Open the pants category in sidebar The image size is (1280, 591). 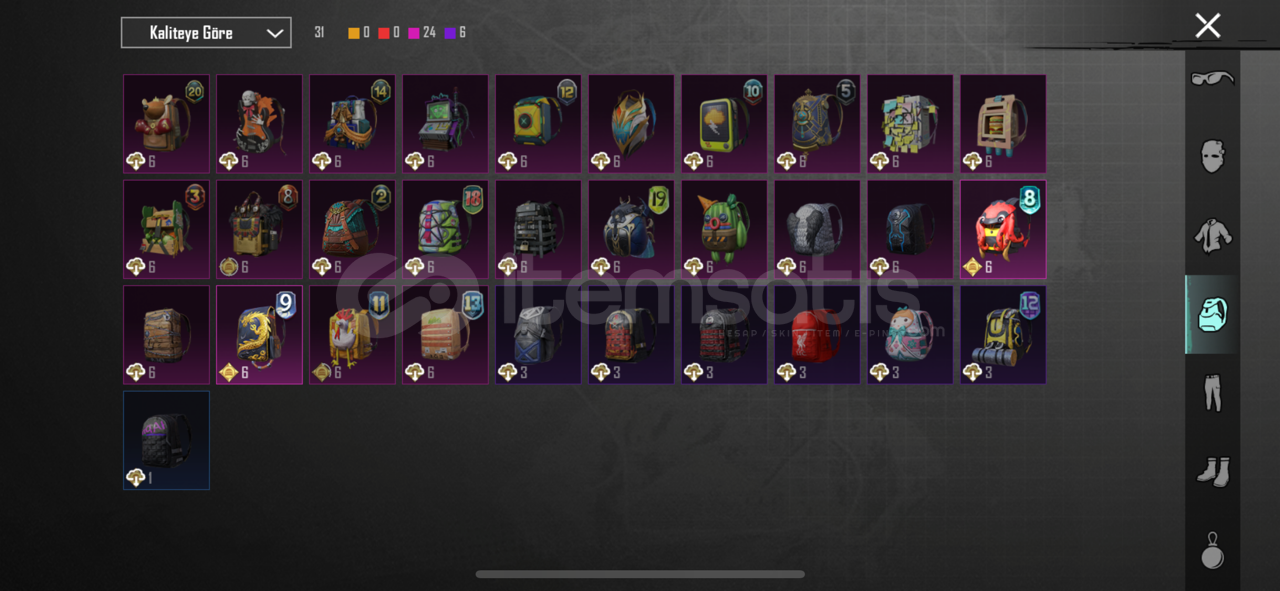click(x=1212, y=393)
